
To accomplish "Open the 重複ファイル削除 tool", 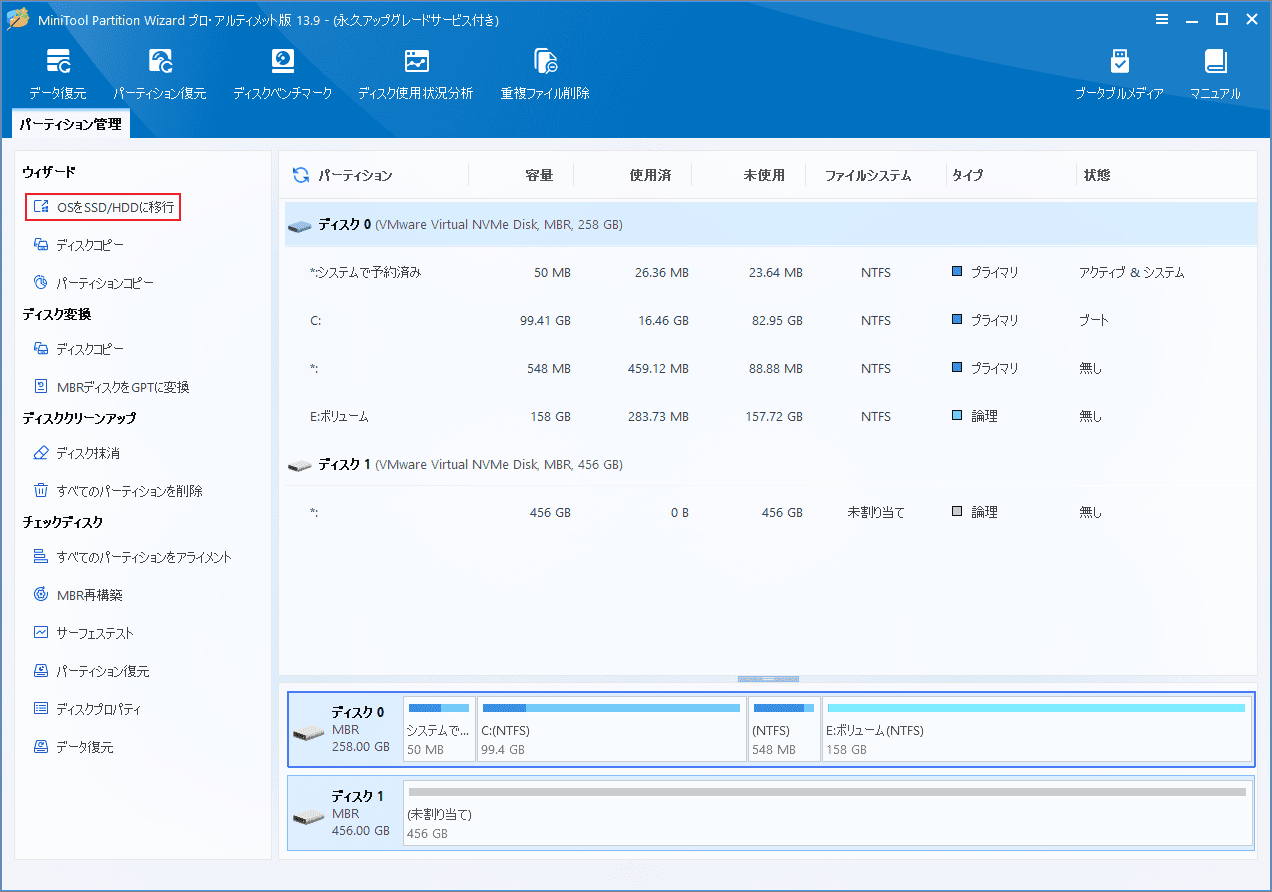I will pyautogui.click(x=545, y=74).
